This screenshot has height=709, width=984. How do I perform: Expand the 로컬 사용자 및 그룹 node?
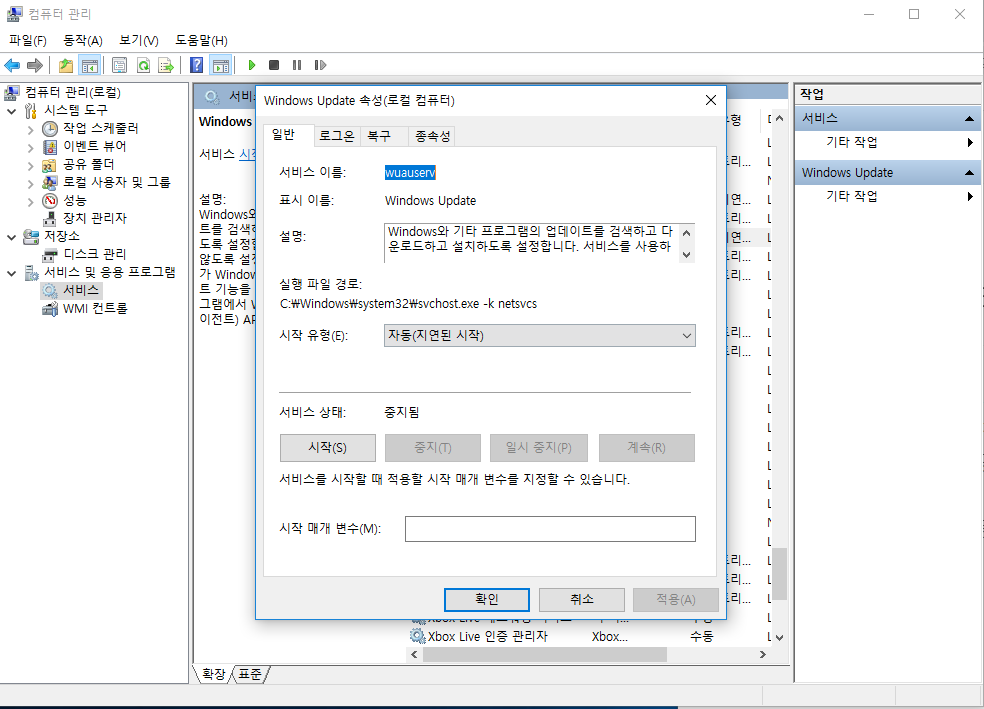click(x=30, y=183)
